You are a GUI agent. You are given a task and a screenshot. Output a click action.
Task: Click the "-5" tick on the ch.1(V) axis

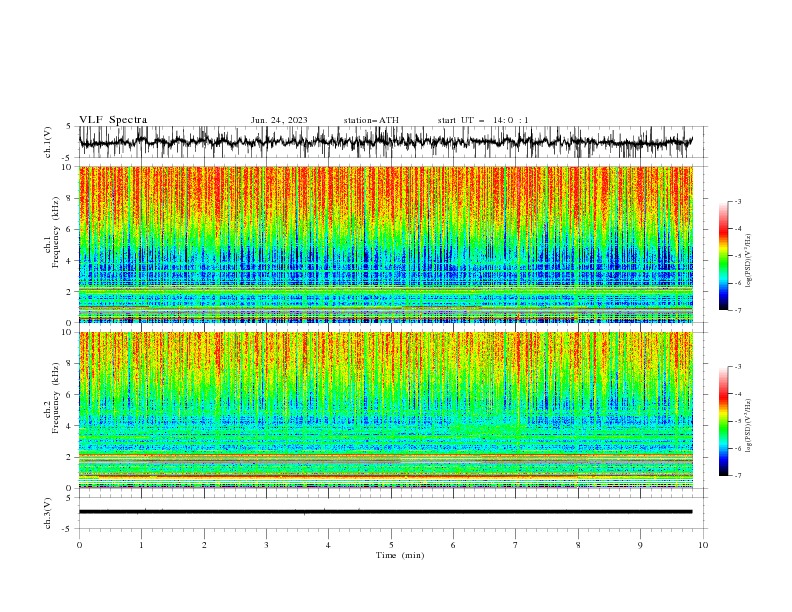pos(68,158)
